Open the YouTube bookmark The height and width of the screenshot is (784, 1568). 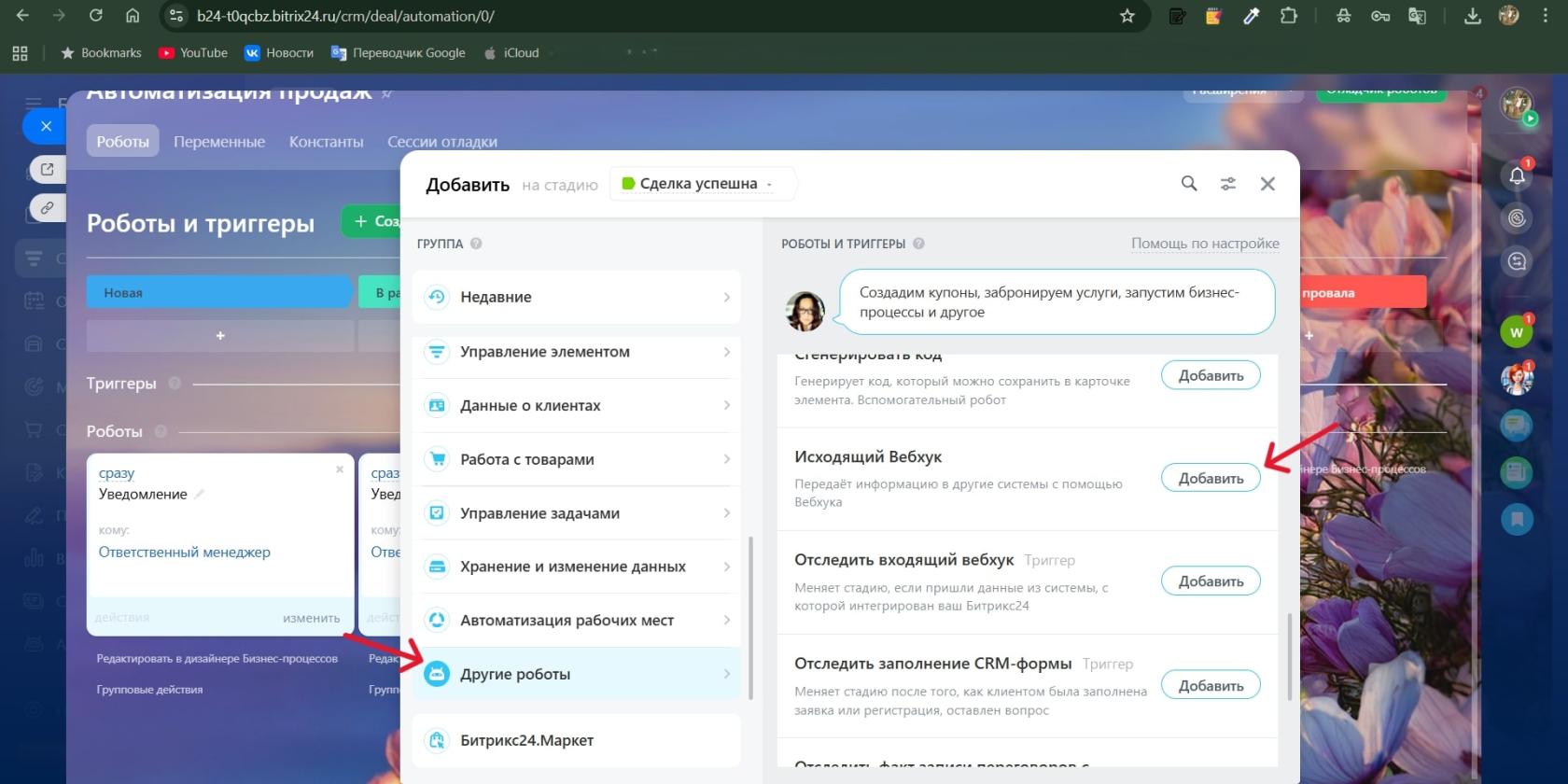193,53
